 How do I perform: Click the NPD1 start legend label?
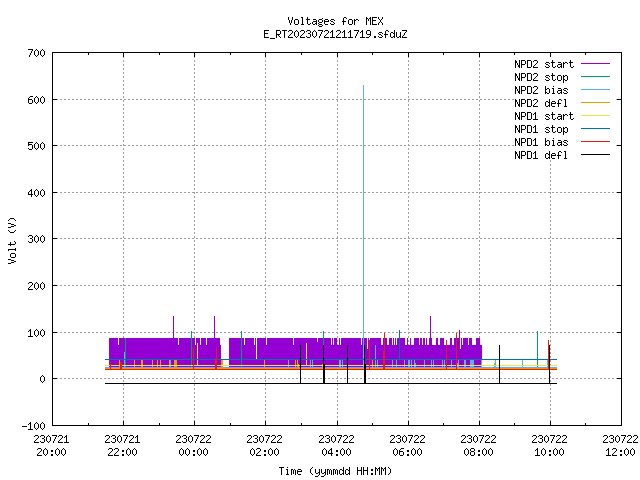pos(544,116)
